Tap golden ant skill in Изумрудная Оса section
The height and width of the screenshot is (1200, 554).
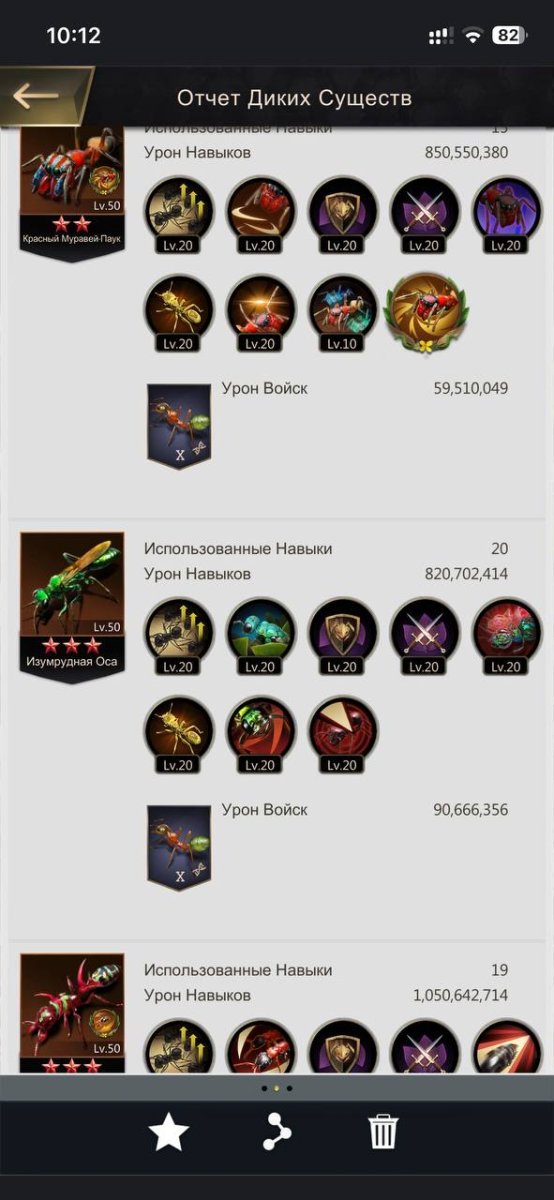(179, 734)
